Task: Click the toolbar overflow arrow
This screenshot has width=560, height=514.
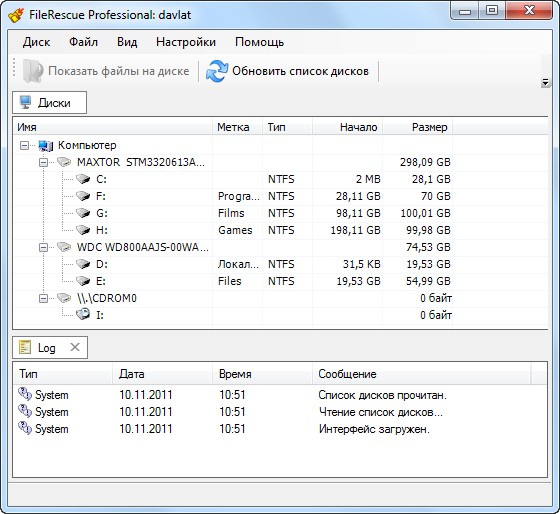Action: [545, 83]
